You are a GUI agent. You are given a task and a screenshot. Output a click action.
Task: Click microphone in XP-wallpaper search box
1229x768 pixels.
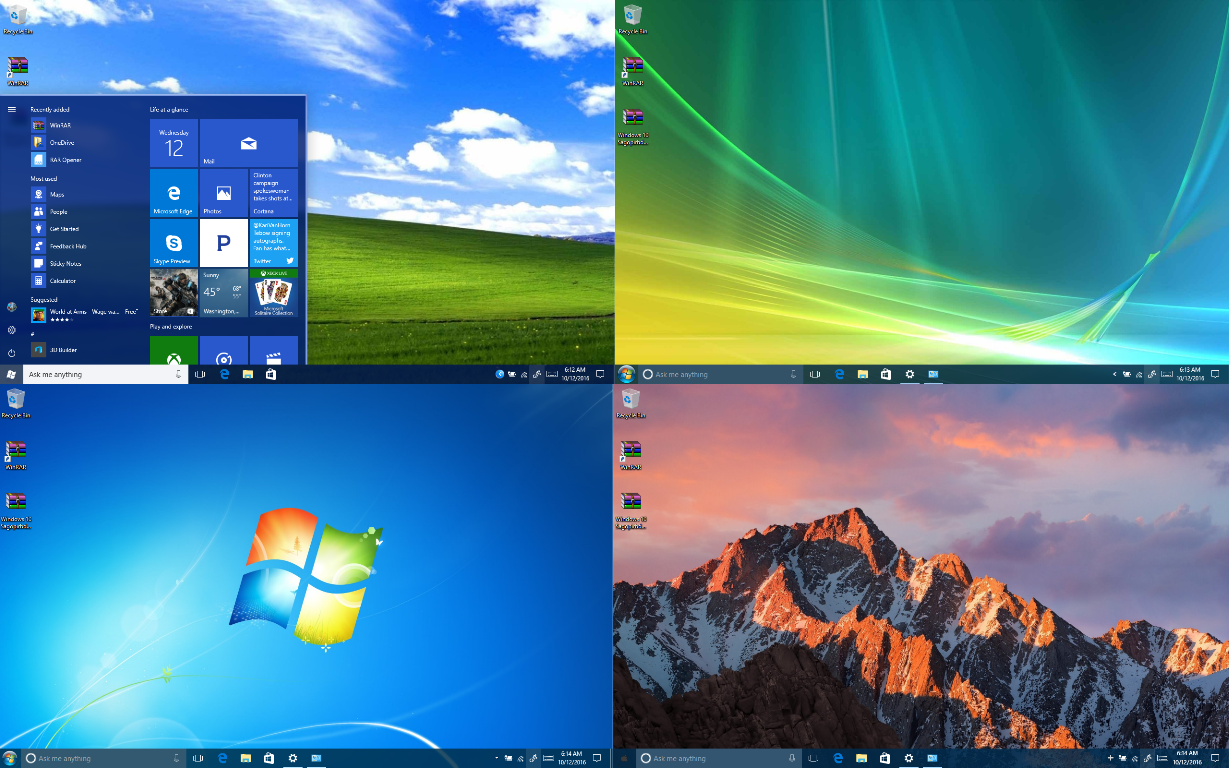[x=178, y=374]
